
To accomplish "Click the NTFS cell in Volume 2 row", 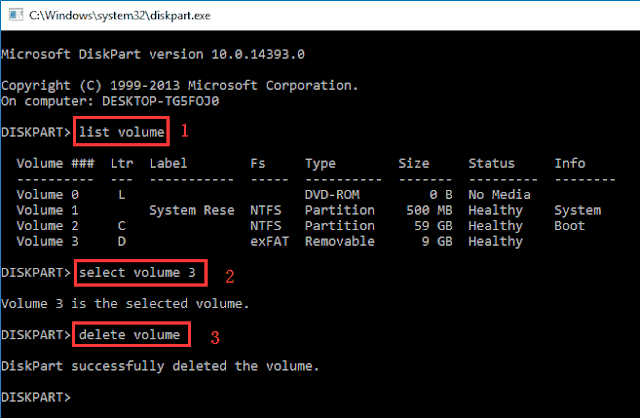I will [x=266, y=225].
